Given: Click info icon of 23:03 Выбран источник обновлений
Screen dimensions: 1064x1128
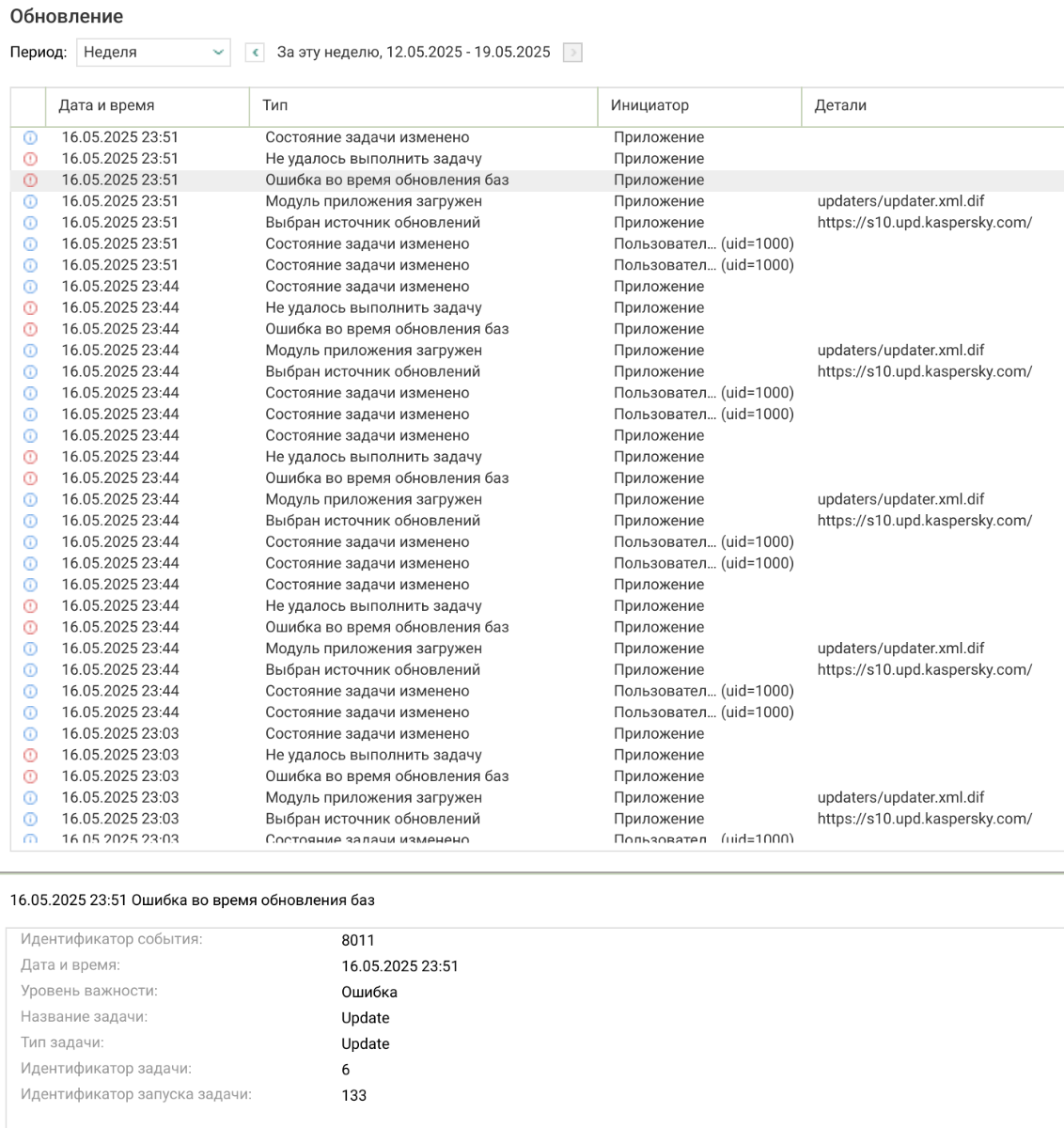Looking at the screenshot, I should [x=30, y=819].
